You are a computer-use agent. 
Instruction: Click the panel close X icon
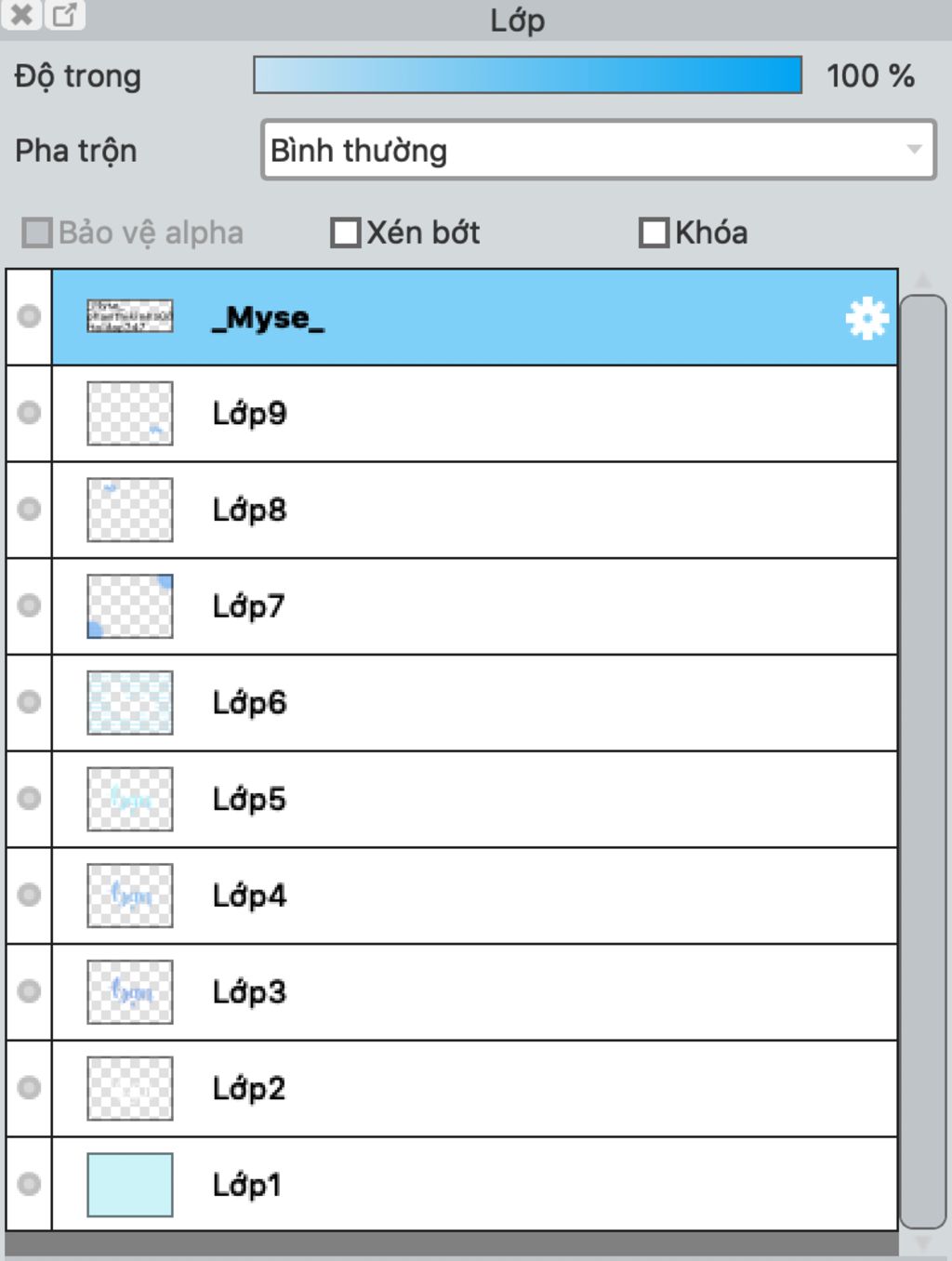click(x=21, y=15)
